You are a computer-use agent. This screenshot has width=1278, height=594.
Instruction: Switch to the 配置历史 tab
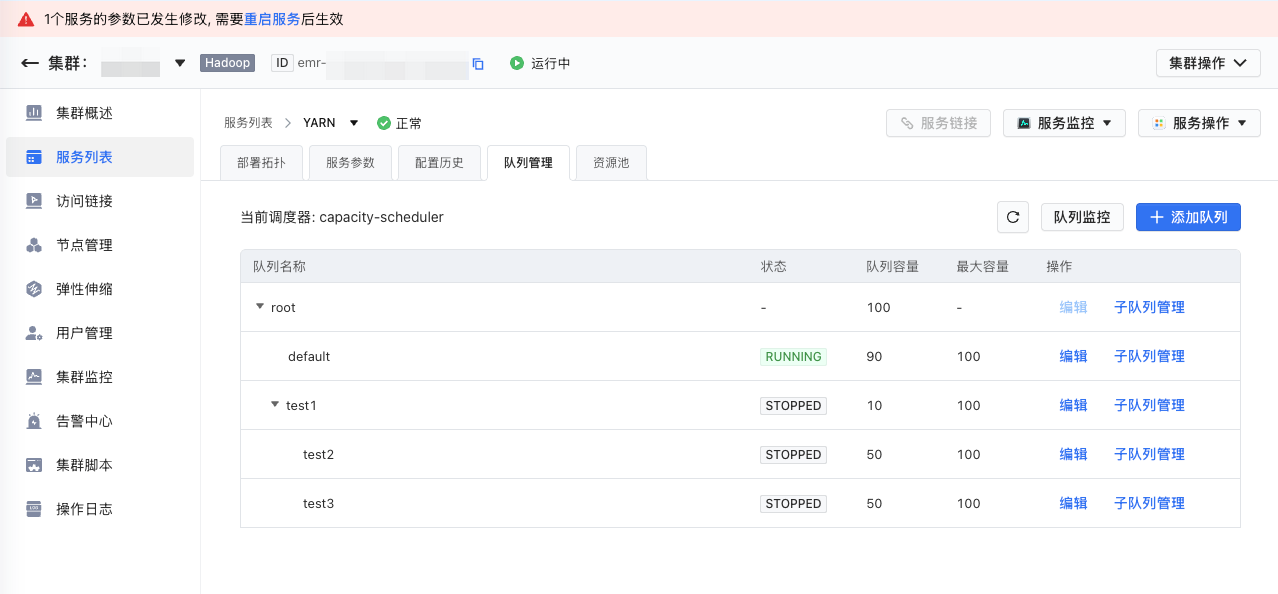[x=439, y=163]
